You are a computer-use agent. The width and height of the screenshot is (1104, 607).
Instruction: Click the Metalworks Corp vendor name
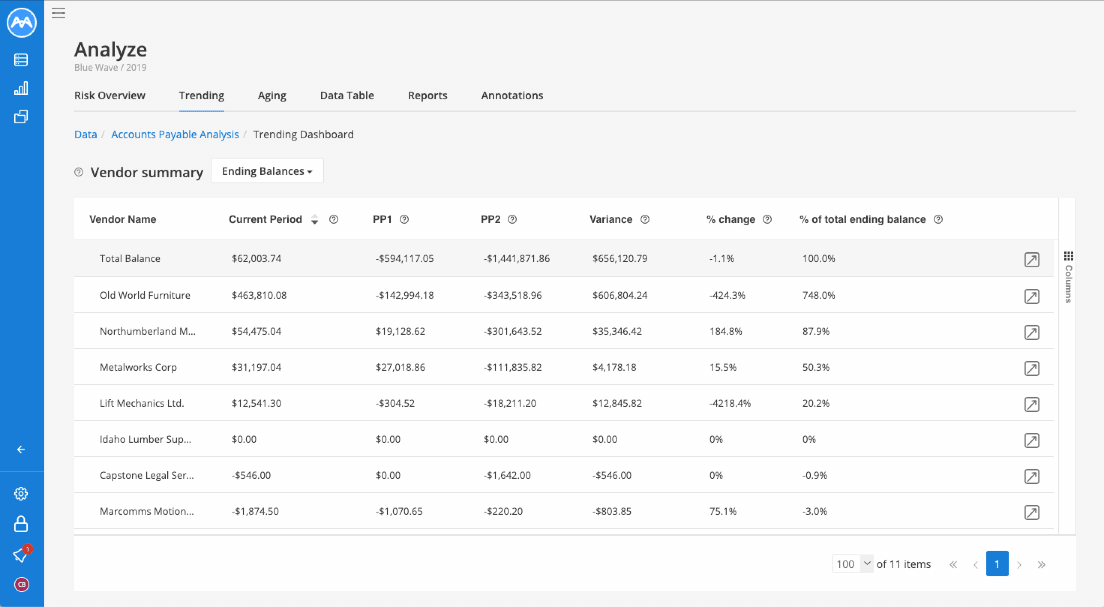point(138,368)
